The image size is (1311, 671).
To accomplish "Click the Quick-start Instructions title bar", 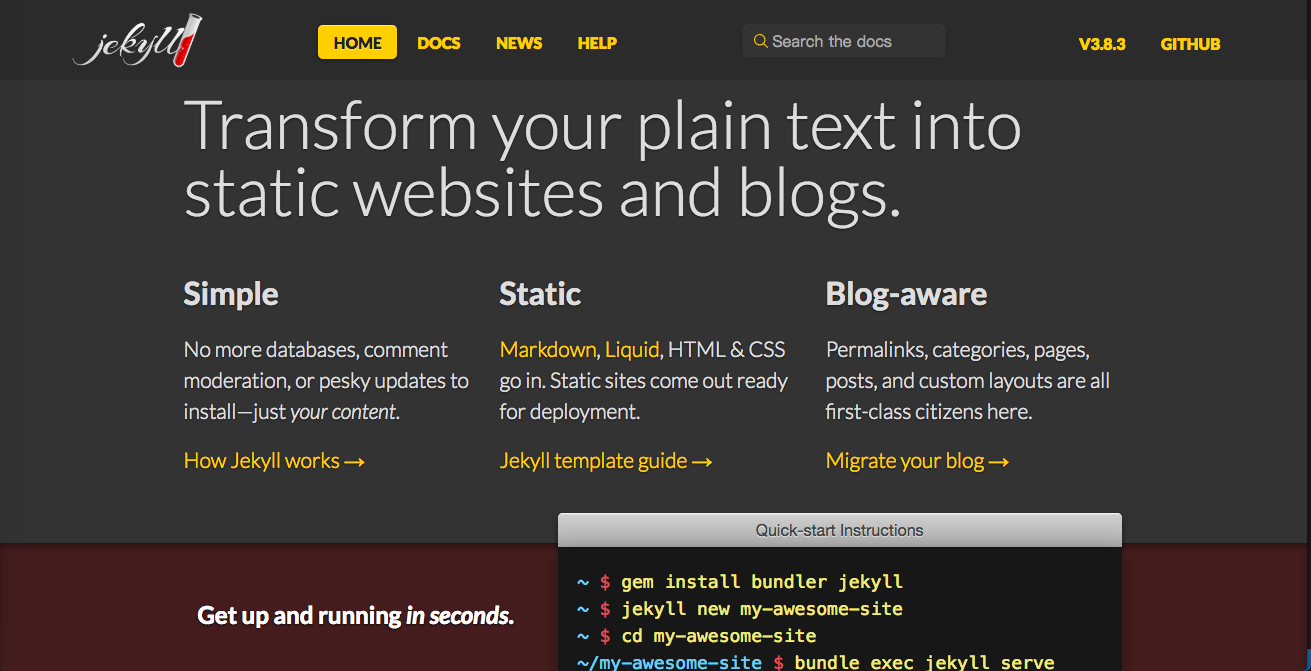I will (x=840, y=530).
